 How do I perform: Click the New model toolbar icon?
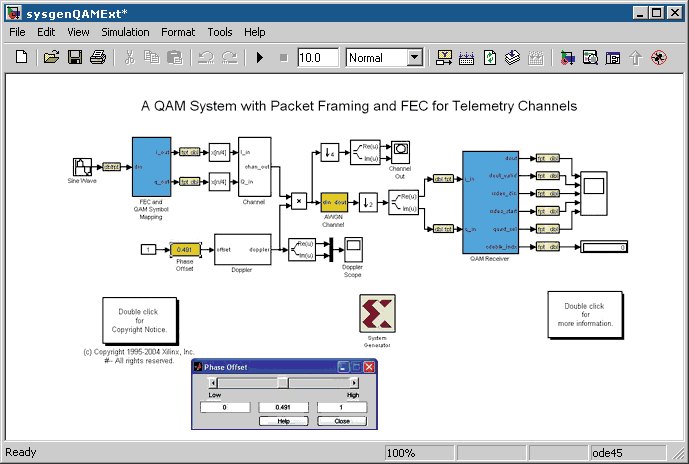22,58
